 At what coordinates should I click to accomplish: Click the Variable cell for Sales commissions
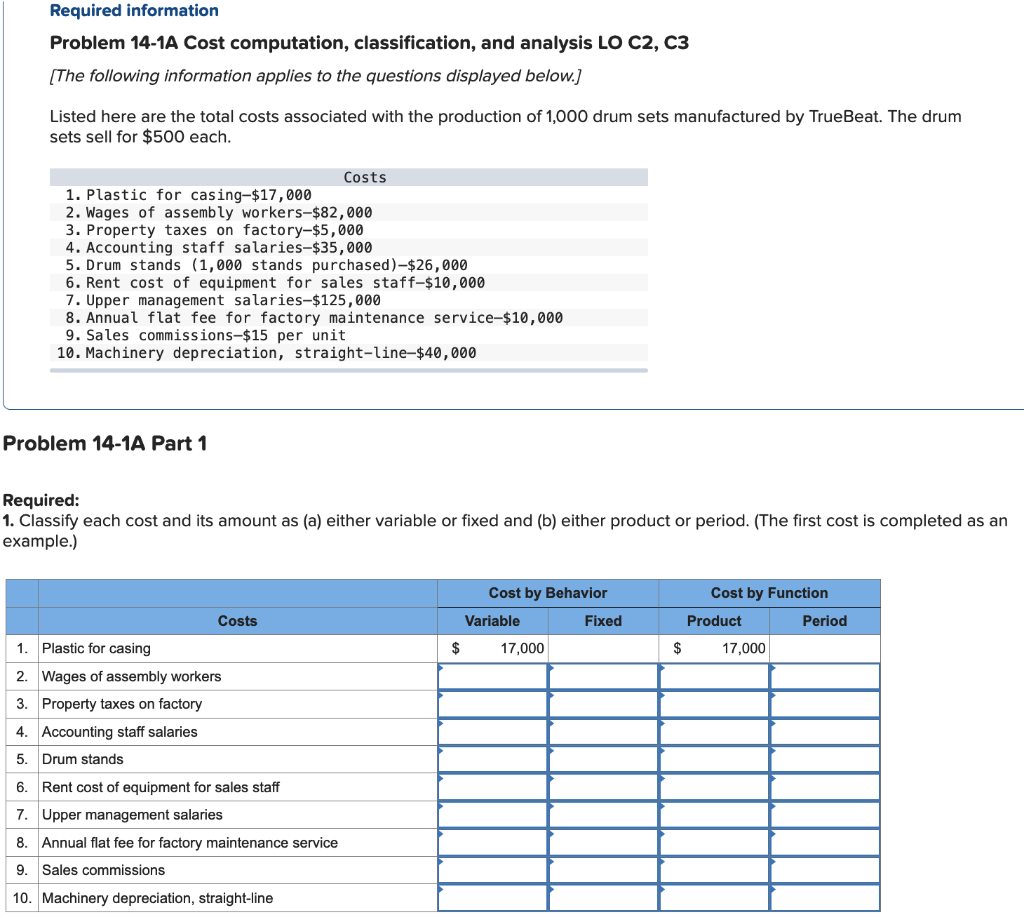(x=492, y=870)
